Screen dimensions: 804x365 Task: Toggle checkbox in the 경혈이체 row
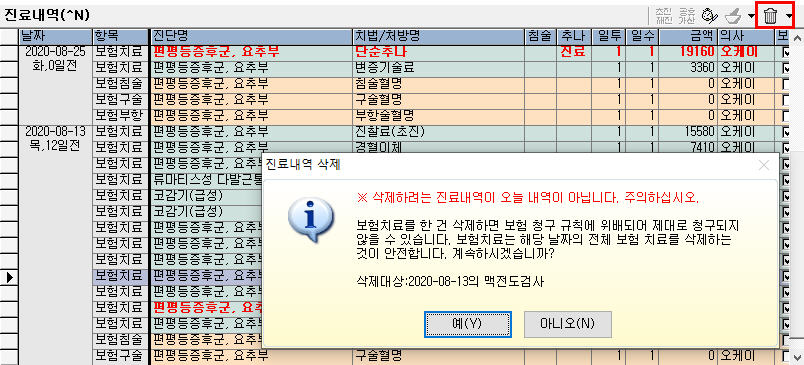pos(787,147)
